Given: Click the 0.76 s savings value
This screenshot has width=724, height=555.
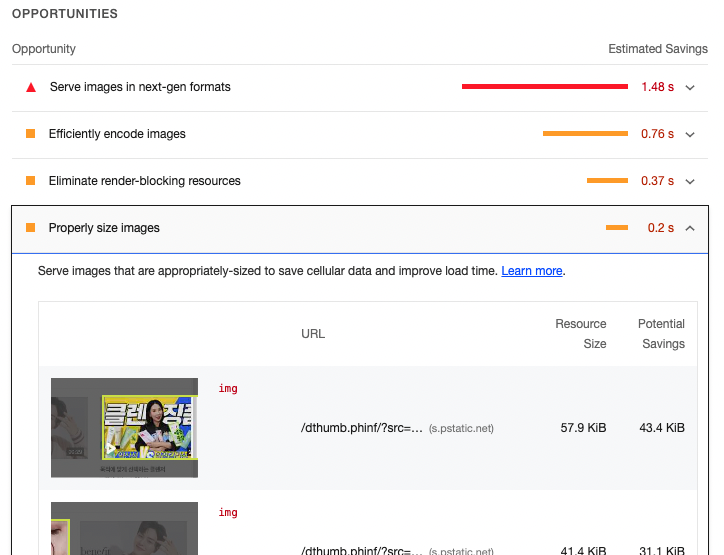Looking at the screenshot, I should point(658,134).
